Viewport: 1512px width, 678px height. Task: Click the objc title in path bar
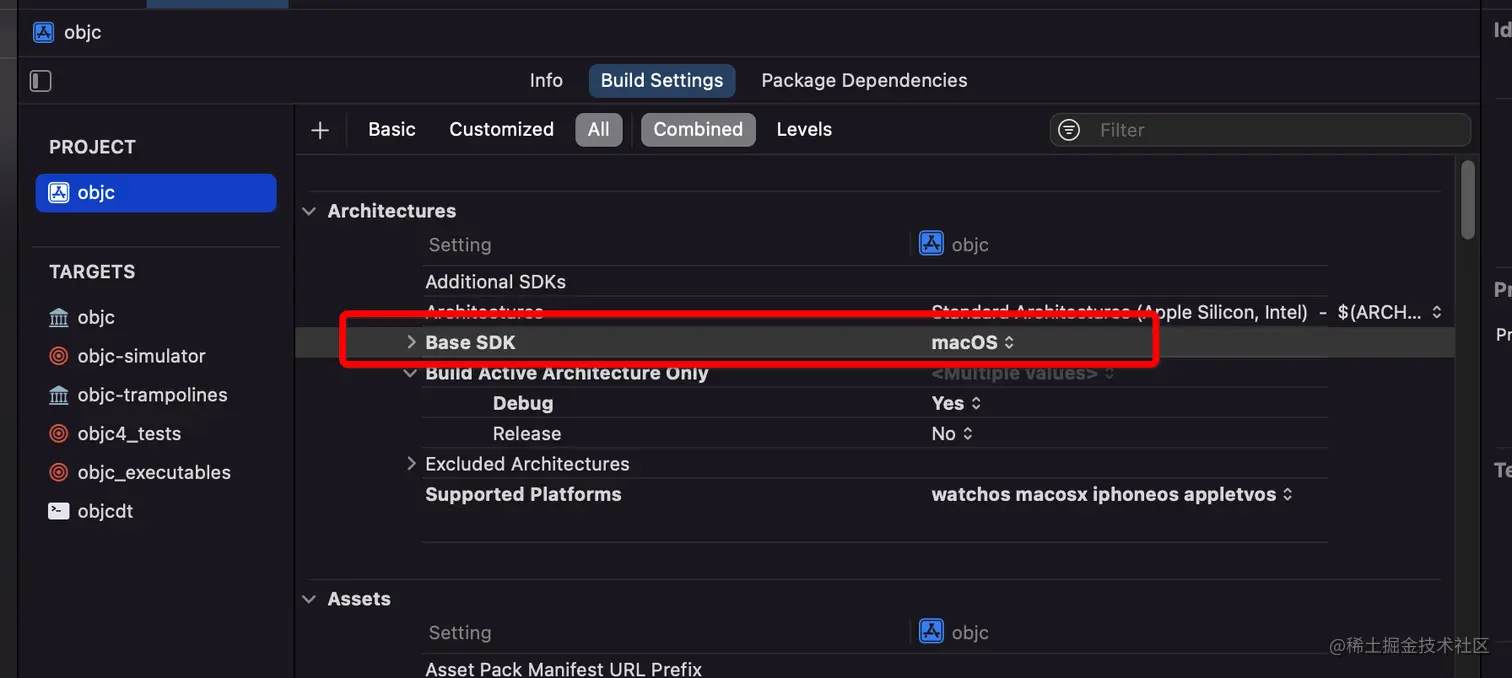[82, 32]
